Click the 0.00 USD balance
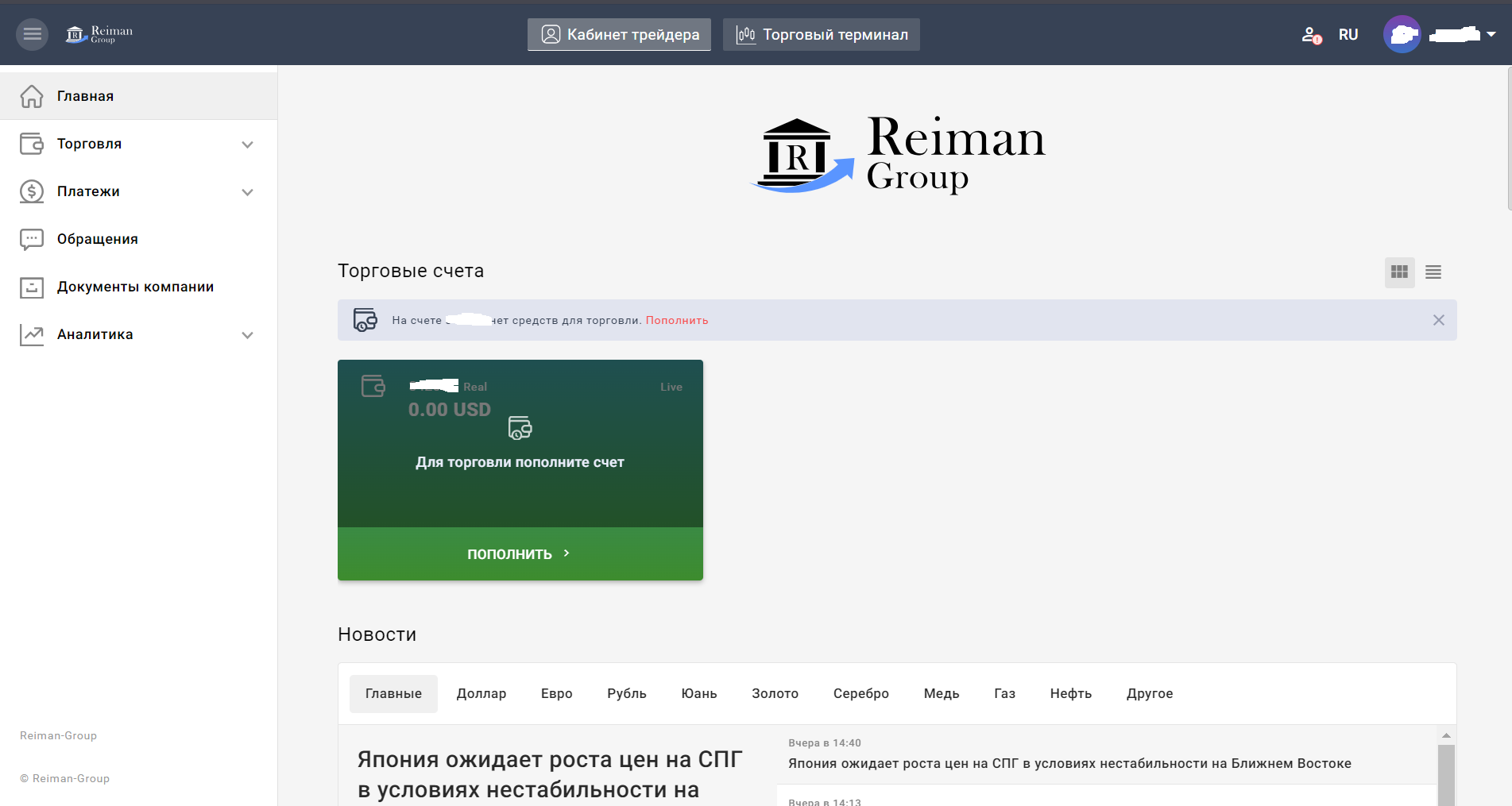Viewport: 1512px width, 806px height. [450, 410]
